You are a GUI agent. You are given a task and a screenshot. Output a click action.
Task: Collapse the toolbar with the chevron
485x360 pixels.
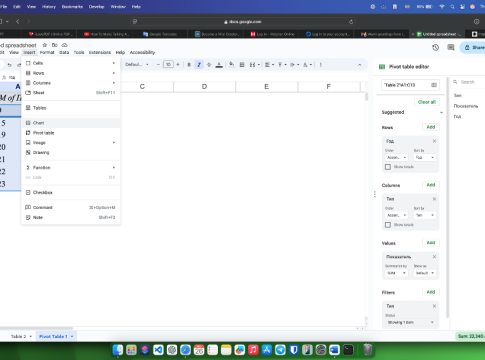pyautogui.click(x=360, y=65)
